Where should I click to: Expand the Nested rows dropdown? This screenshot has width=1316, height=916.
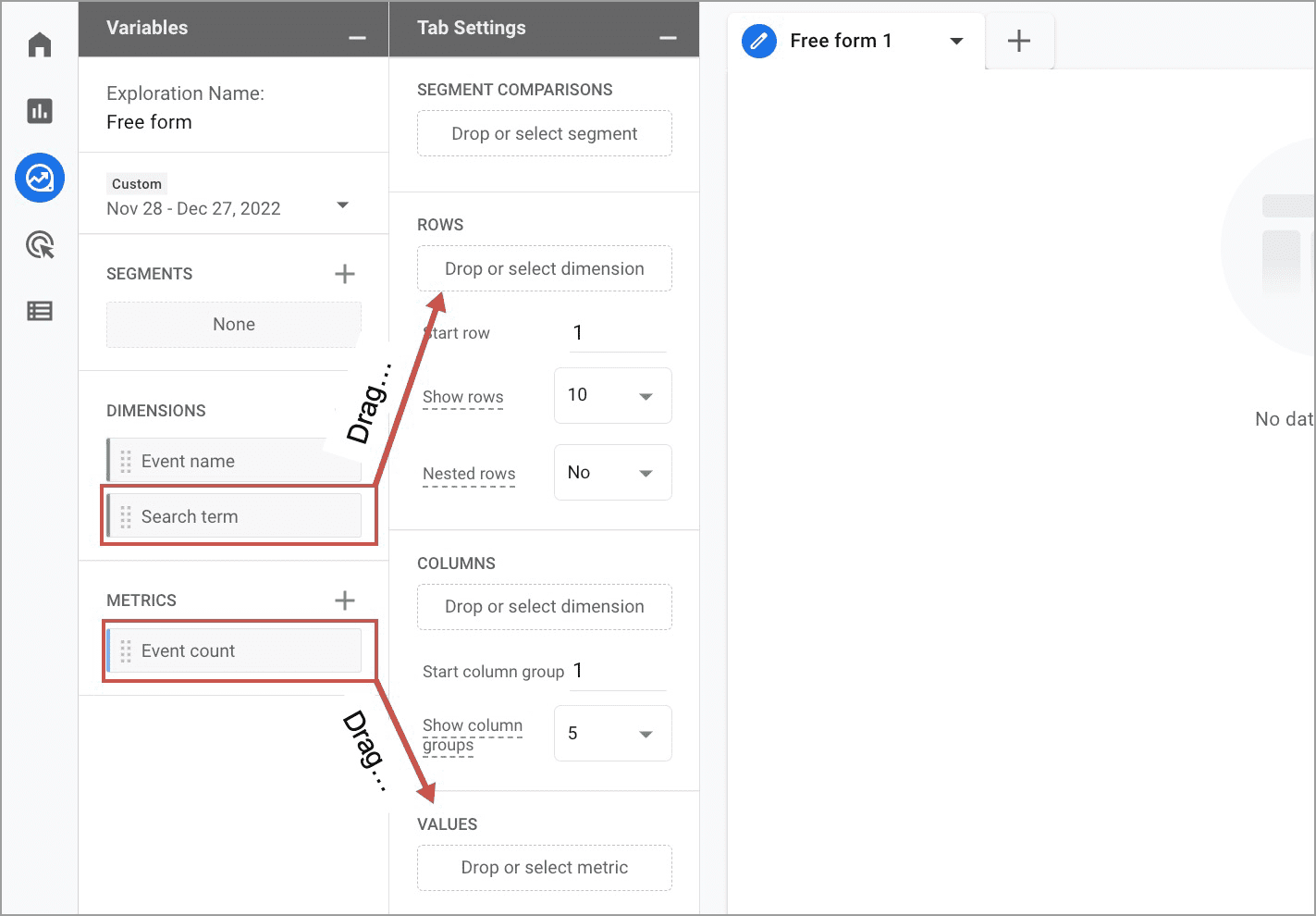pyautogui.click(x=612, y=473)
